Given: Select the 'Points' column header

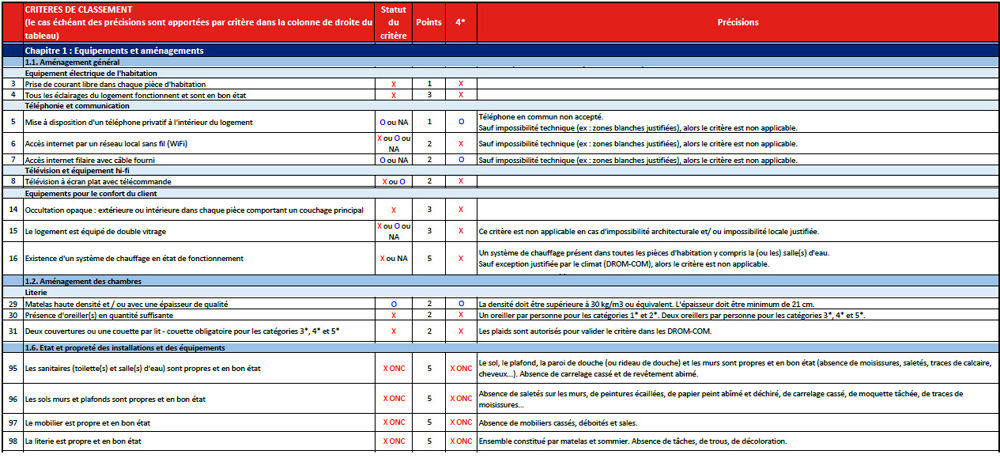Looking at the screenshot, I should [428, 22].
